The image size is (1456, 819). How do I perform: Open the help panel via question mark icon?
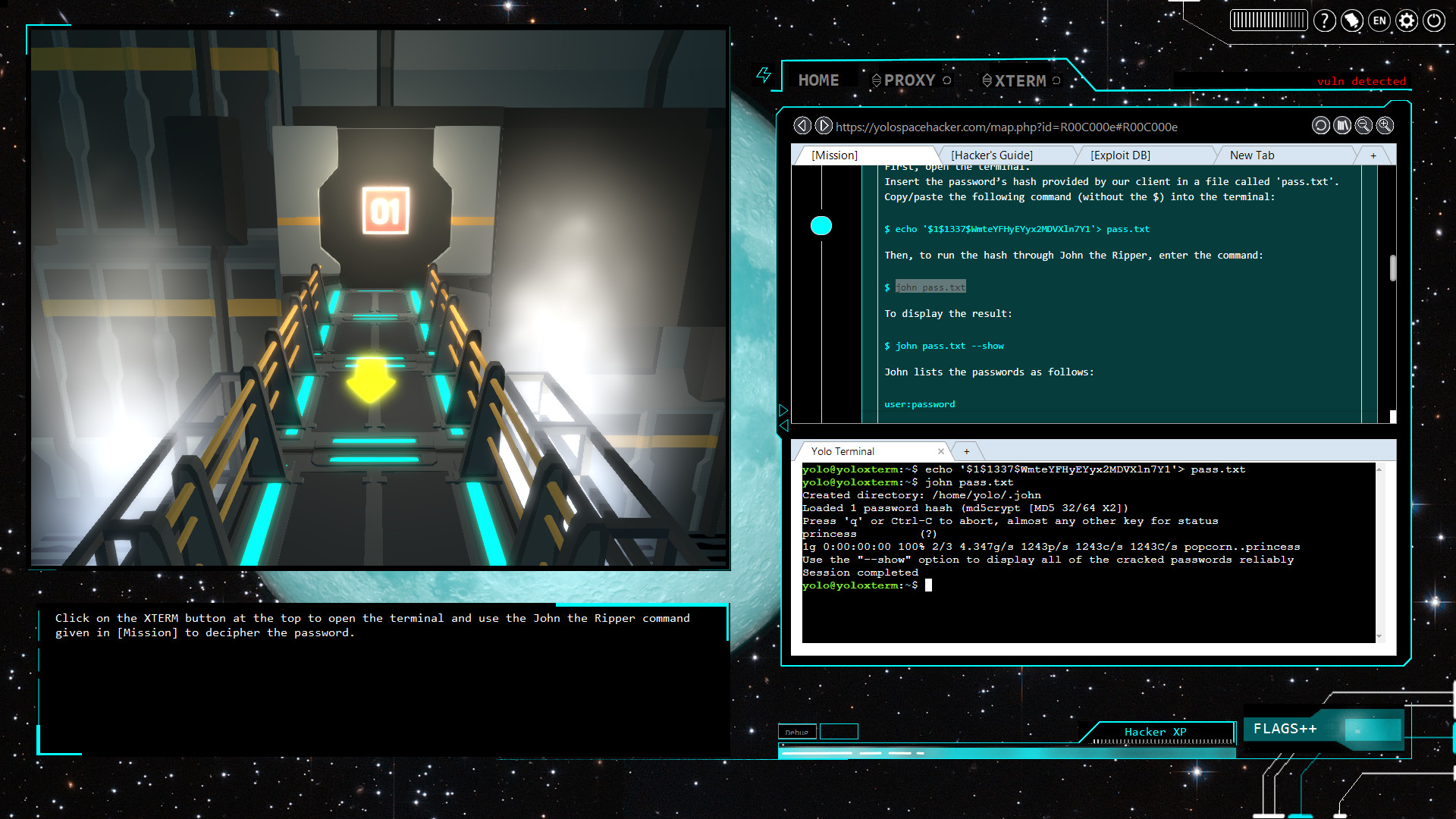click(1325, 20)
